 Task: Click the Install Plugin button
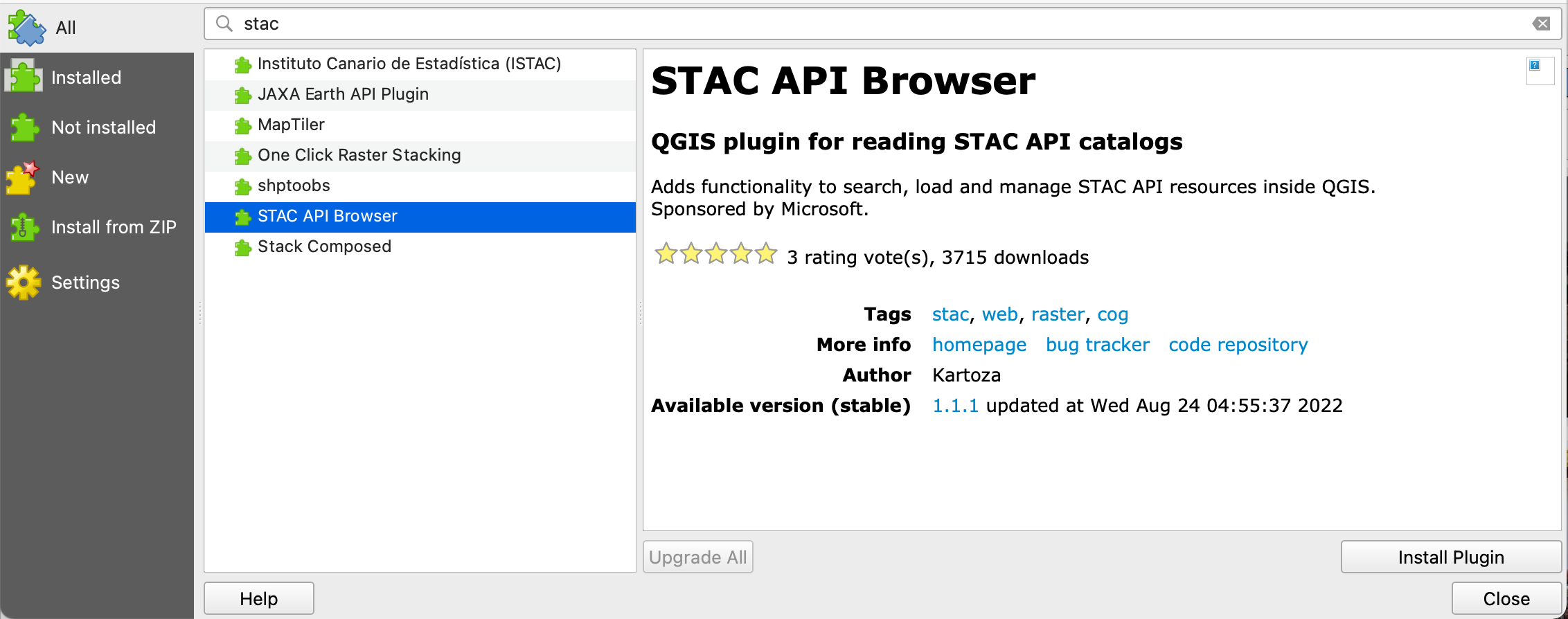tap(1451, 557)
